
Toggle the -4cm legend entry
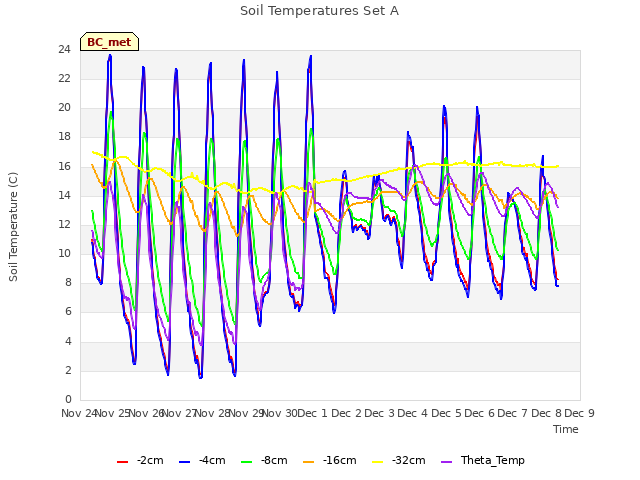[x=202, y=460]
